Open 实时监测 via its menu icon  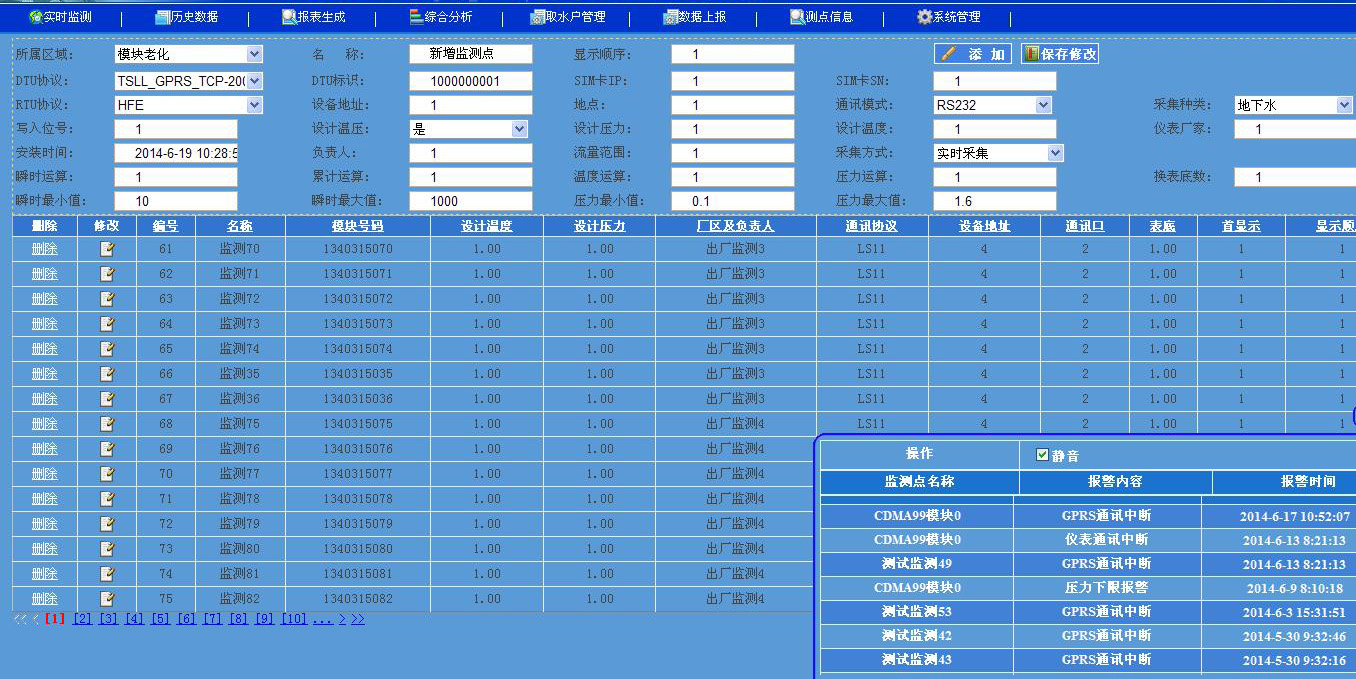coord(36,17)
